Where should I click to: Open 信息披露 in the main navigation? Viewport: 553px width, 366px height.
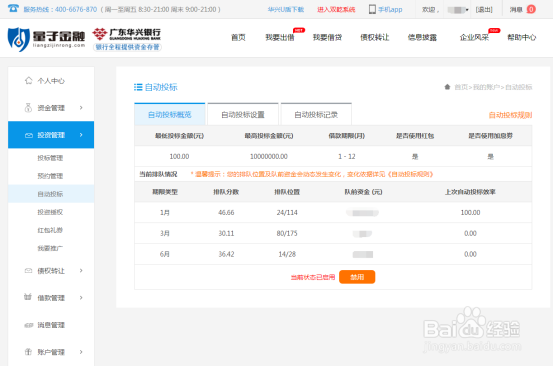[422, 37]
